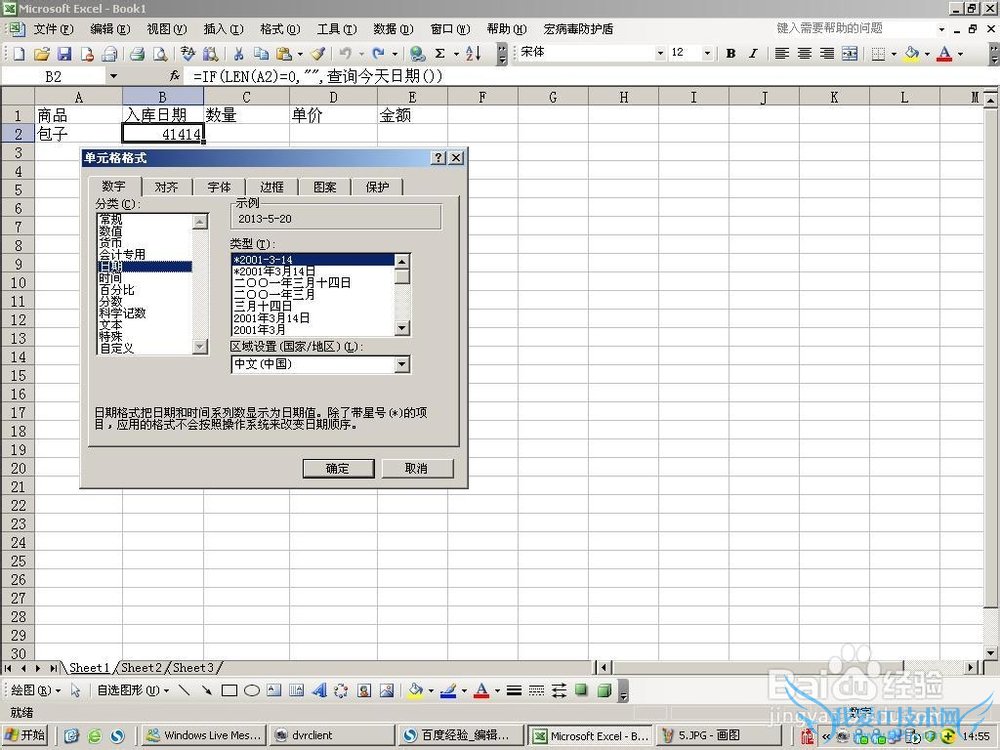Toggle center alignment in the formatting toolbar

tap(804, 53)
